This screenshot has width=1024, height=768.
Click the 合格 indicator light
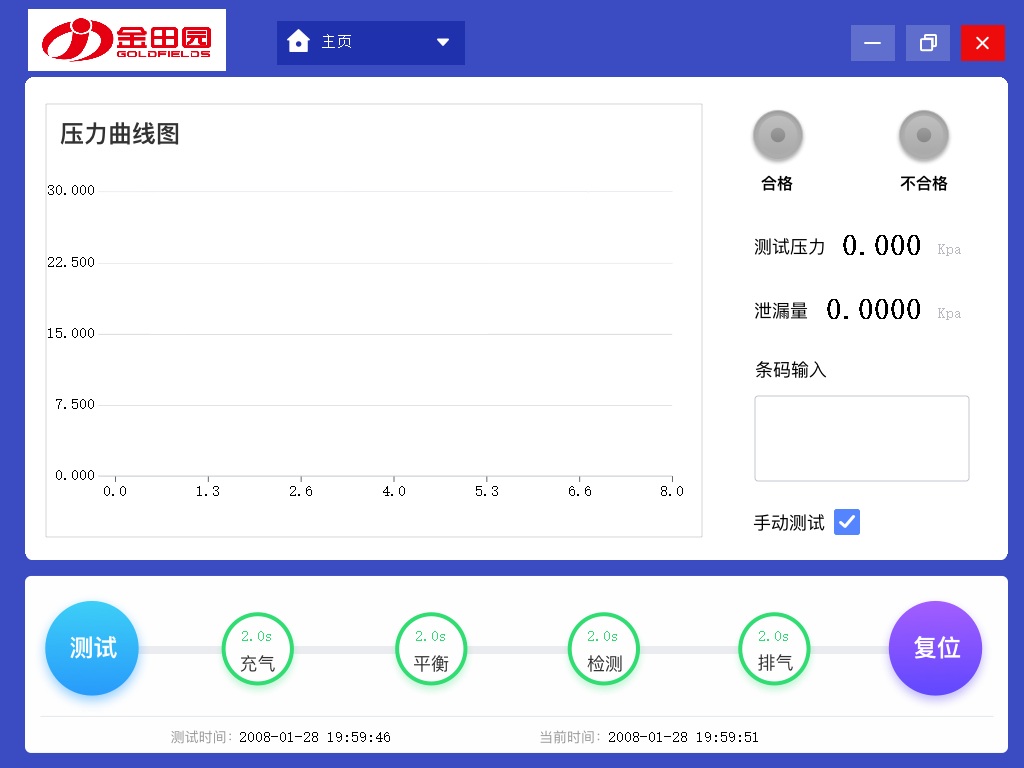pos(778,135)
